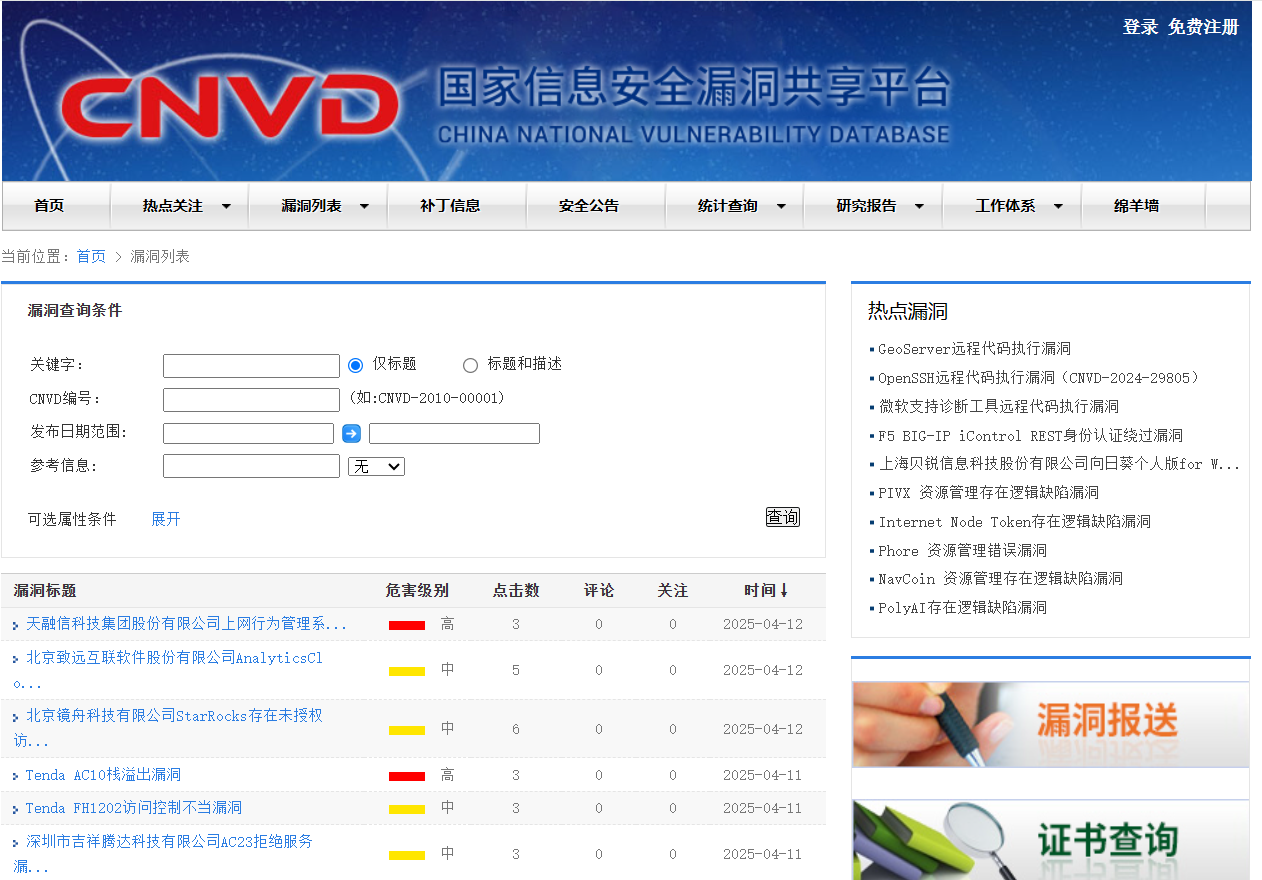This screenshot has height=880, width=1262.
Task: Click the 评论 column header
Action: [599, 591]
